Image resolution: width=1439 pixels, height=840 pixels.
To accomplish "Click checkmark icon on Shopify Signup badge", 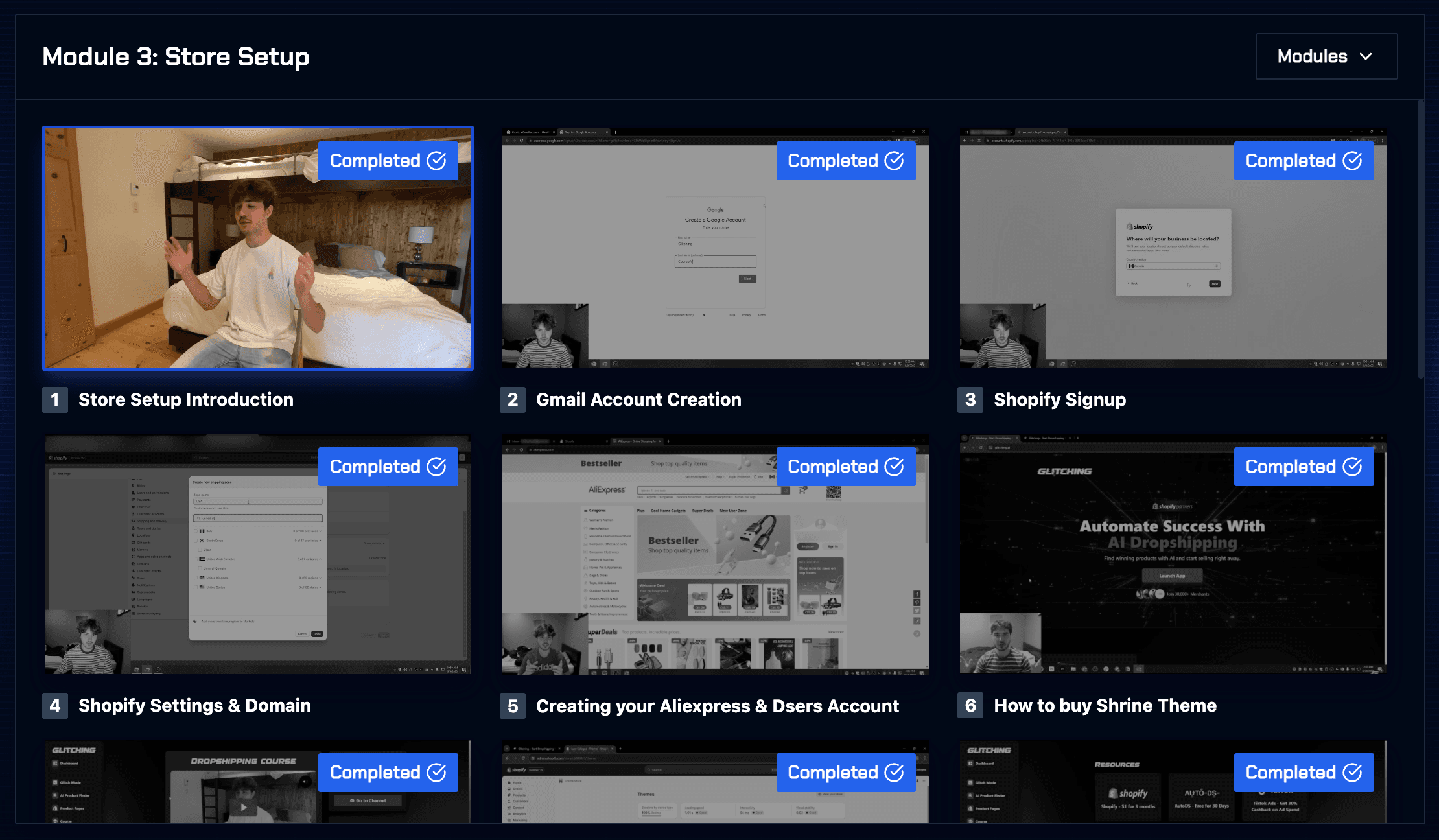I will coord(1352,161).
